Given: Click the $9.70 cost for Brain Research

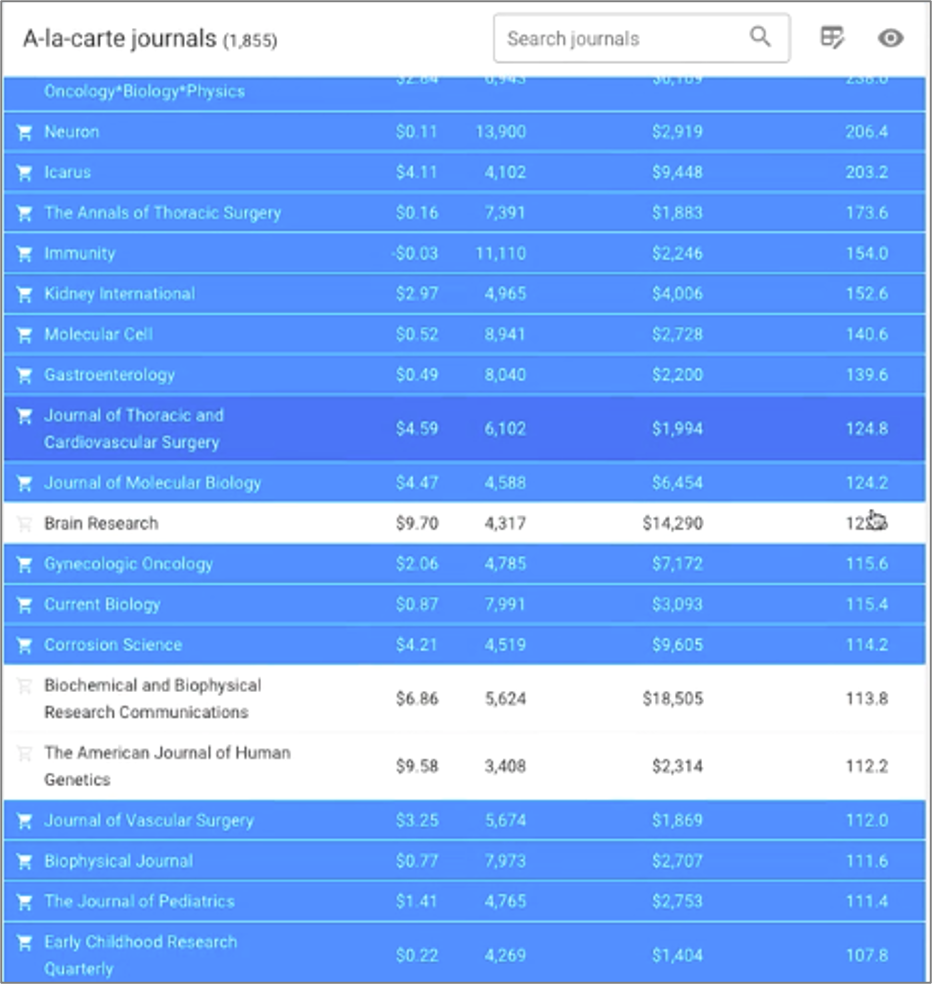Looking at the screenshot, I should [x=417, y=523].
